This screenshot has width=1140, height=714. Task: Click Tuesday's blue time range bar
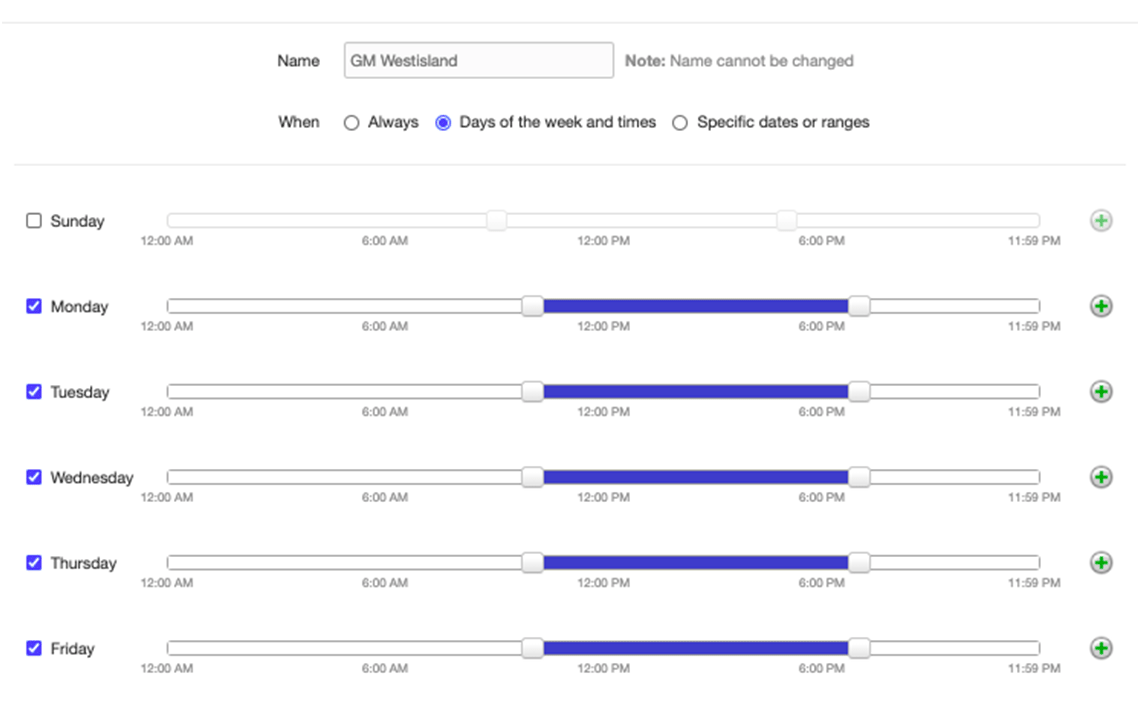pyautogui.click(x=695, y=392)
